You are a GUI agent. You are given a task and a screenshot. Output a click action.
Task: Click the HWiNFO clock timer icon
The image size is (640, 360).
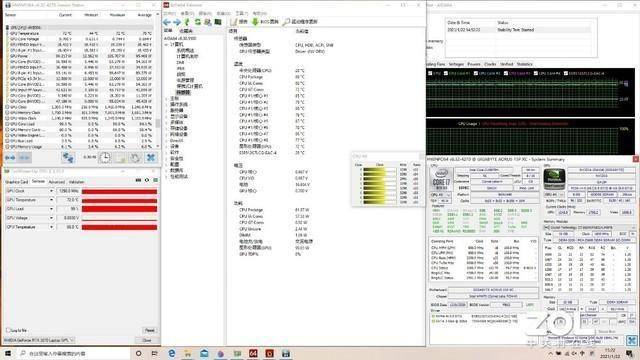pyautogui.click(x=105, y=158)
